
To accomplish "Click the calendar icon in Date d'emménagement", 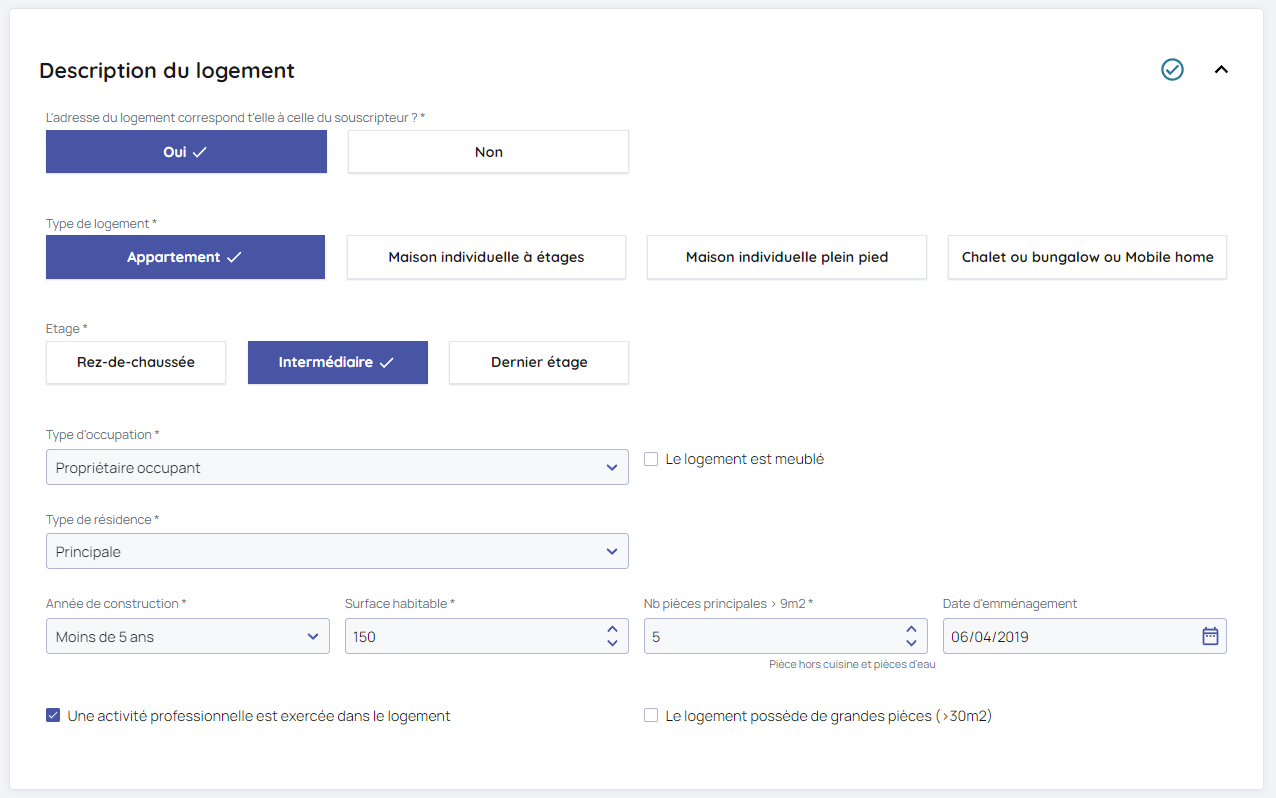I will (x=1210, y=636).
